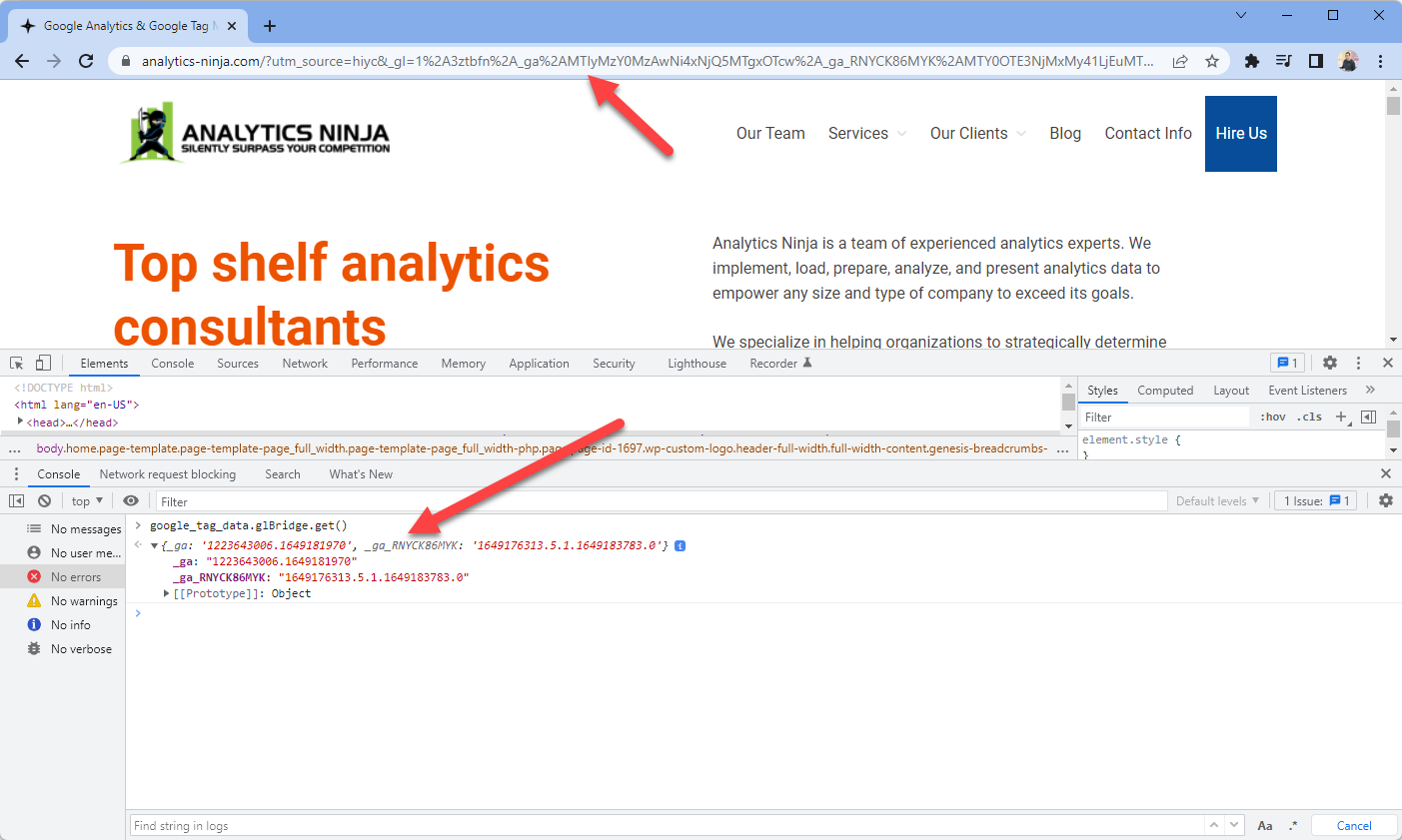This screenshot has width=1402, height=840.
Task: Click the inspect element picker icon
Action: 17,363
